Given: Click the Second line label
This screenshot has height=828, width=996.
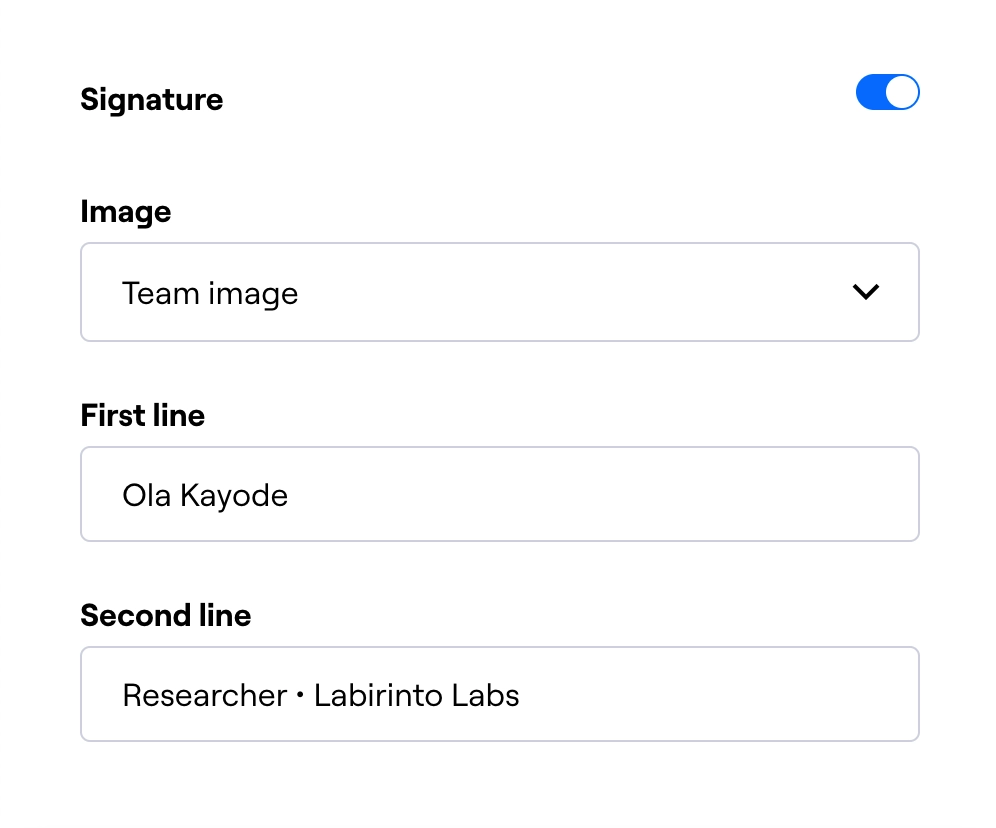Looking at the screenshot, I should (166, 616).
